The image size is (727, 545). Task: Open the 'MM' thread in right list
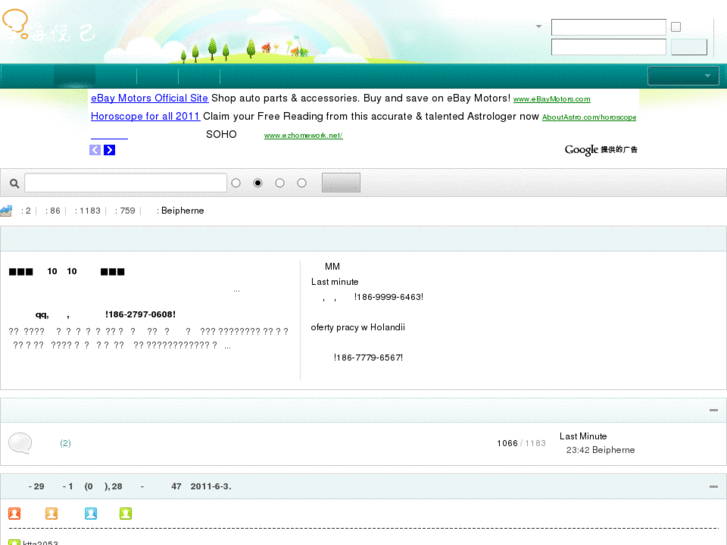[x=332, y=267]
